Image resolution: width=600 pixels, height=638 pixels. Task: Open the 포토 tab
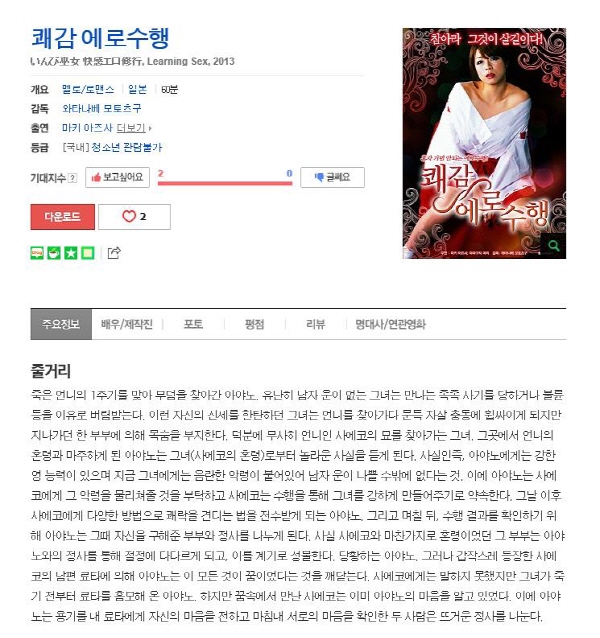click(193, 324)
